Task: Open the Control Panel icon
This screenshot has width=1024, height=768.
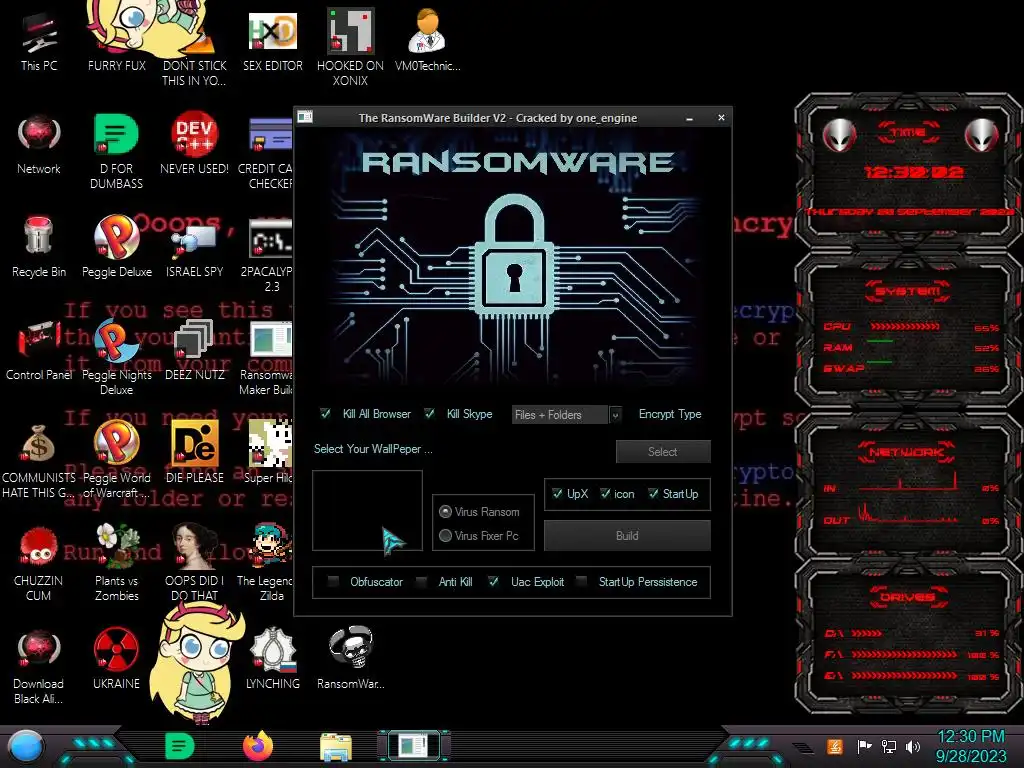Action: click(x=39, y=351)
